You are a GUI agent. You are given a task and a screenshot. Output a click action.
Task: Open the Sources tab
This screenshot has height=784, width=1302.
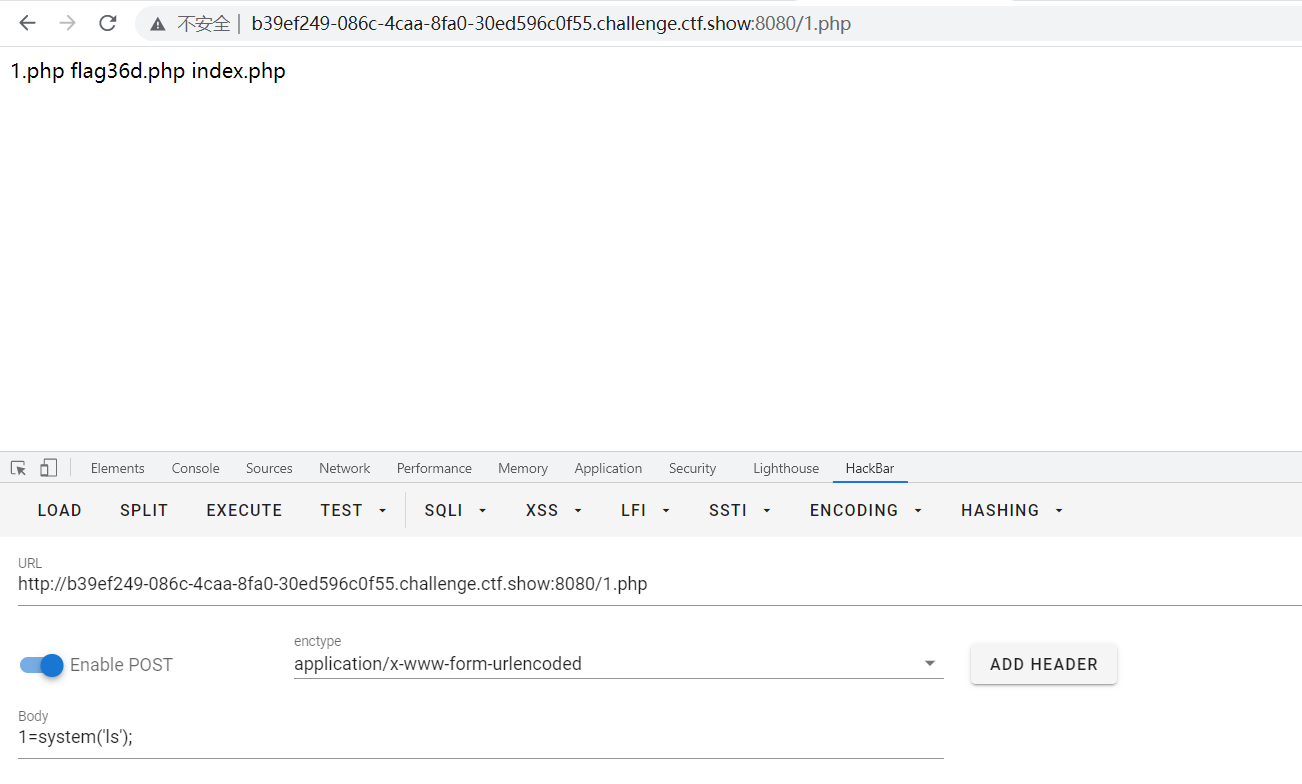click(x=269, y=468)
